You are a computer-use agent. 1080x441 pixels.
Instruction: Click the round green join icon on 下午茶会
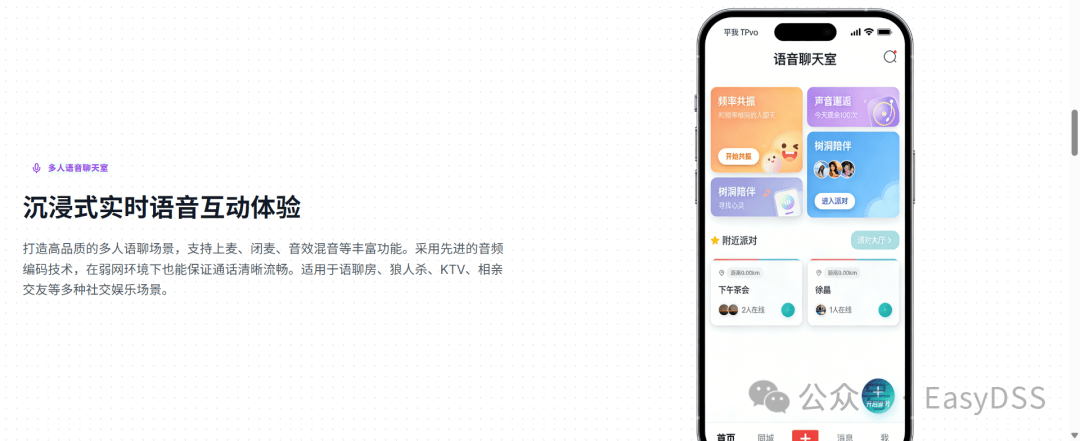[x=788, y=310]
